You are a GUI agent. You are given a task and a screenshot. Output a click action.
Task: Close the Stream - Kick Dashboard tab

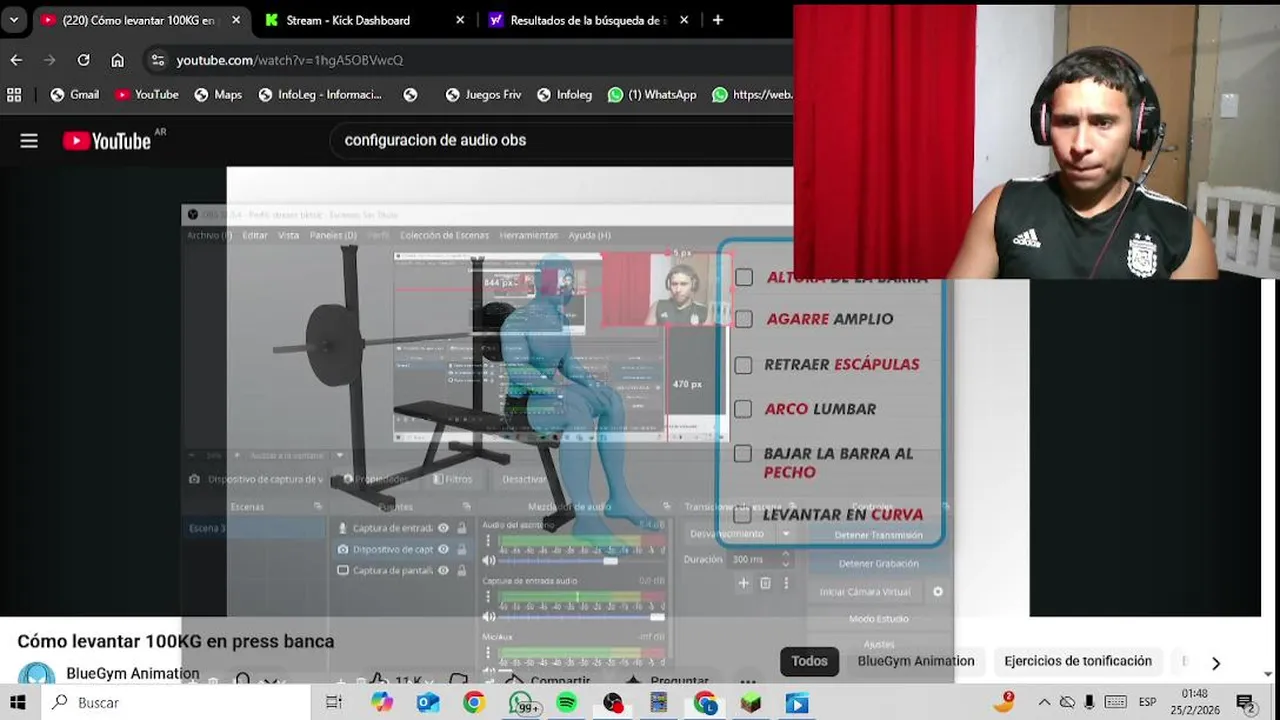pos(460,20)
